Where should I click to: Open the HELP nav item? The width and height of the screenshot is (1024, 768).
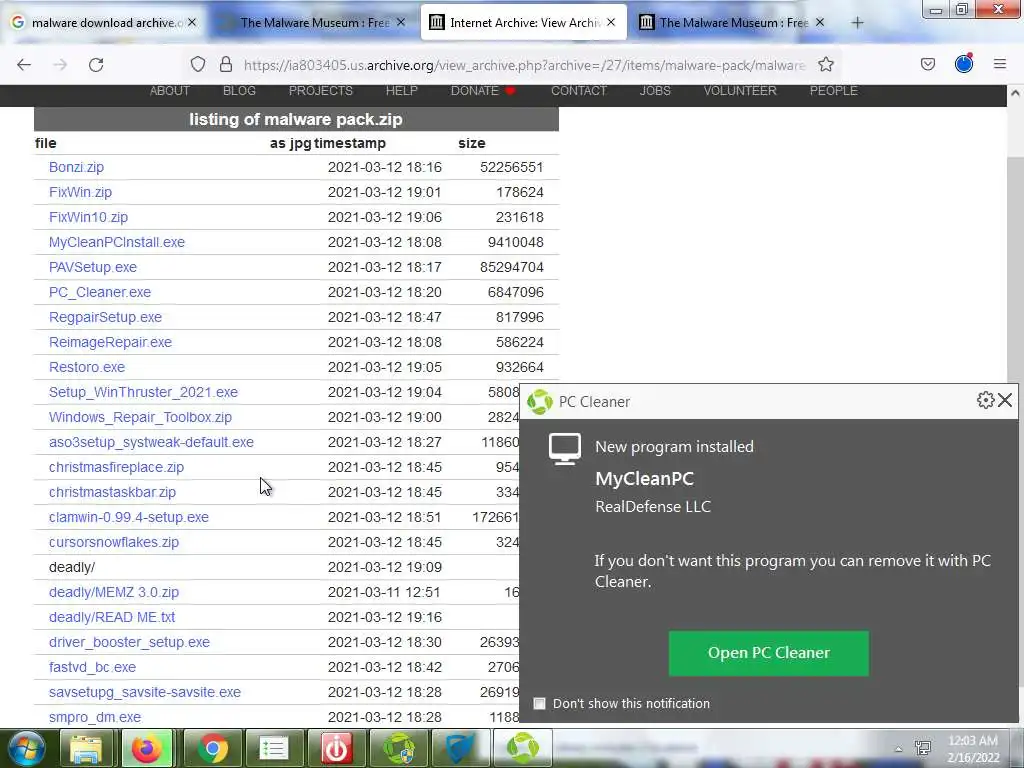click(x=402, y=91)
